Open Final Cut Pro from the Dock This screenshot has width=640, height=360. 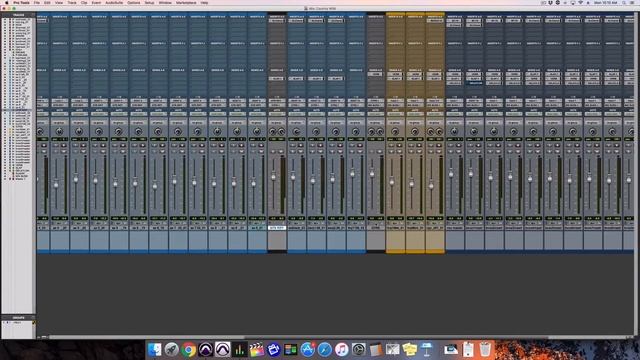pos(256,349)
